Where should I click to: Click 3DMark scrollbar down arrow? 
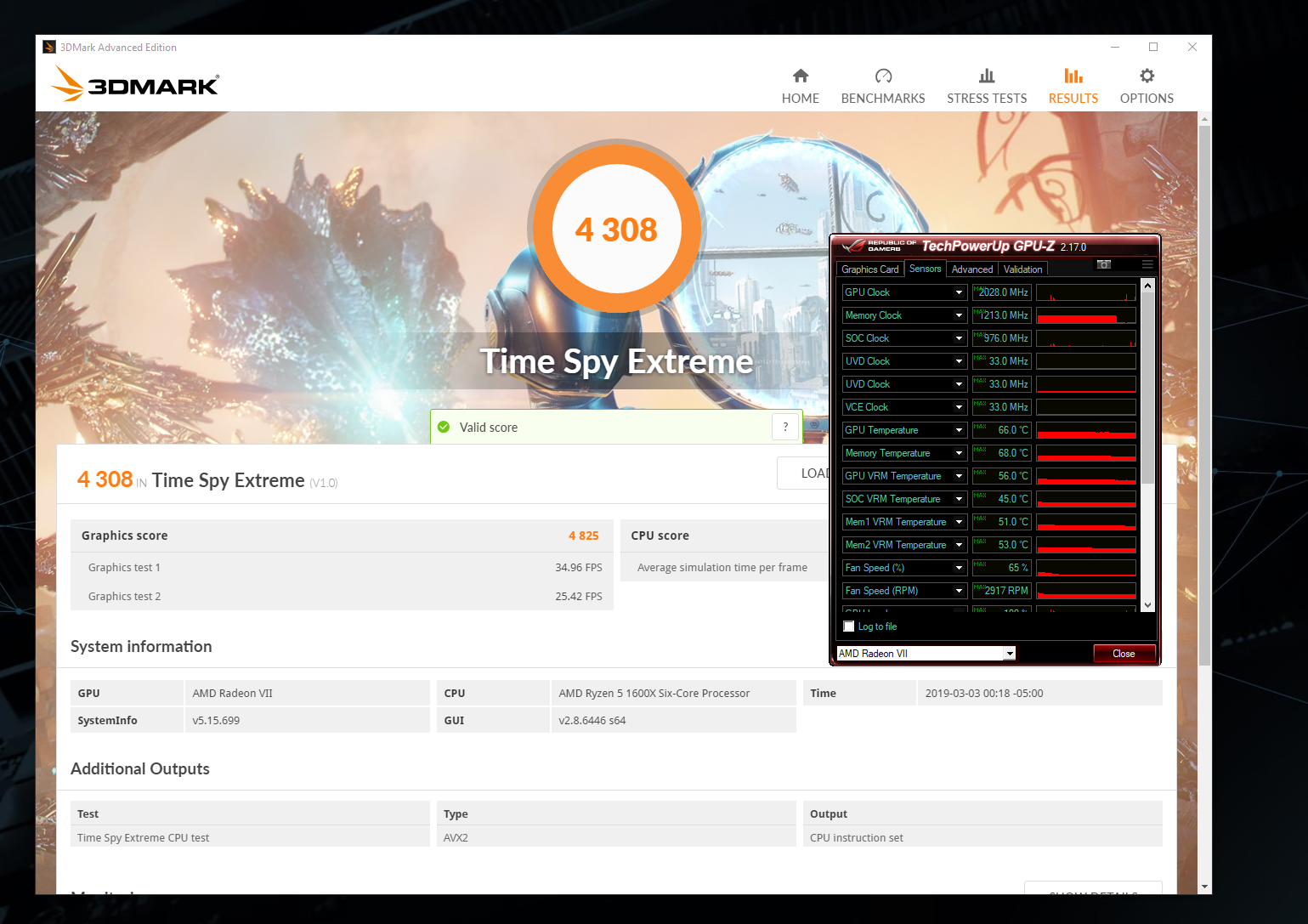pyautogui.click(x=1204, y=887)
